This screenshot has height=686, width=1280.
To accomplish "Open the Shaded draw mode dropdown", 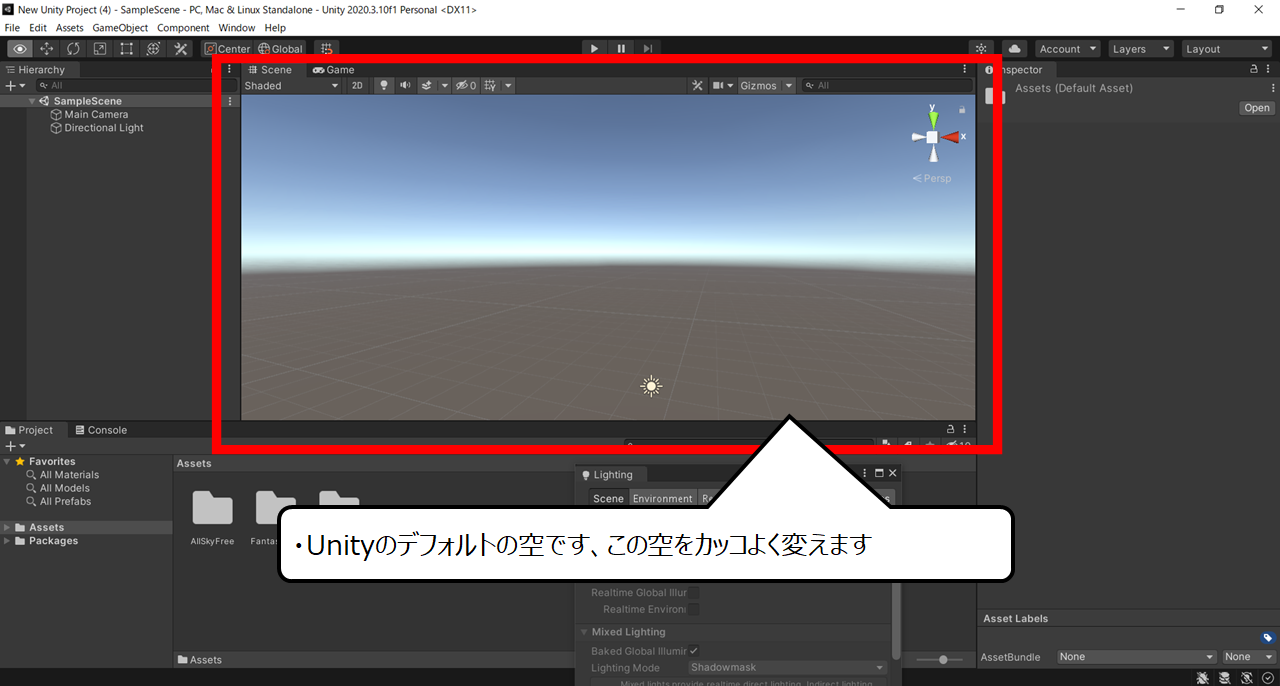I will (x=292, y=86).
